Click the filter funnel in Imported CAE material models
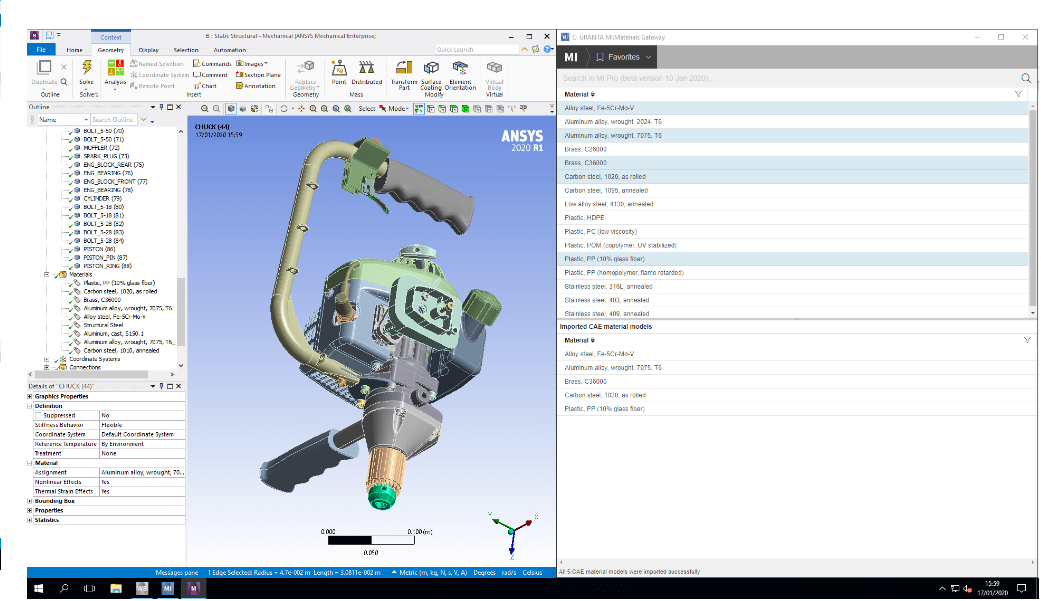 [x=1027, y=340]
